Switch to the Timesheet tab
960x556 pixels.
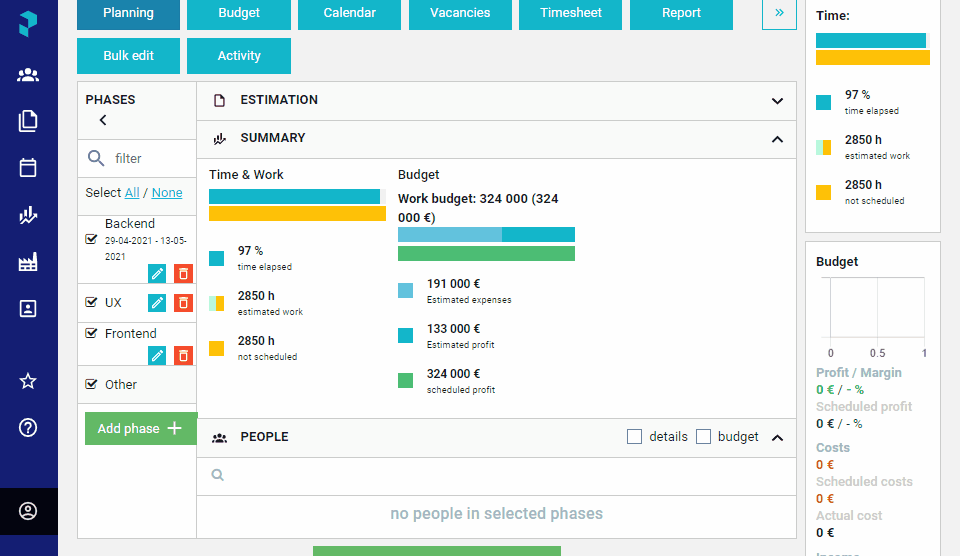click(570, 13)
